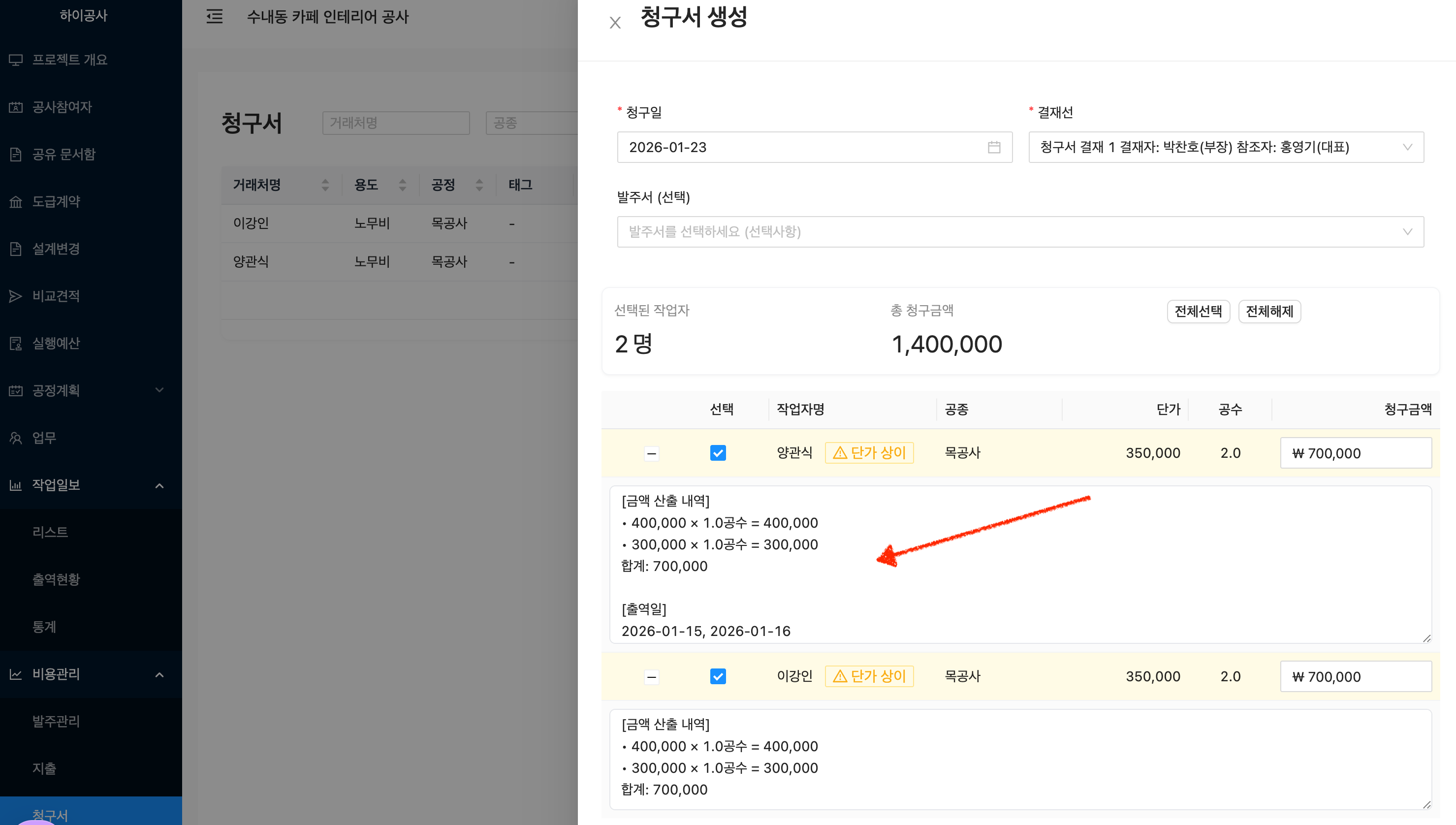Open 발주관리 in the sidebar

56,721
